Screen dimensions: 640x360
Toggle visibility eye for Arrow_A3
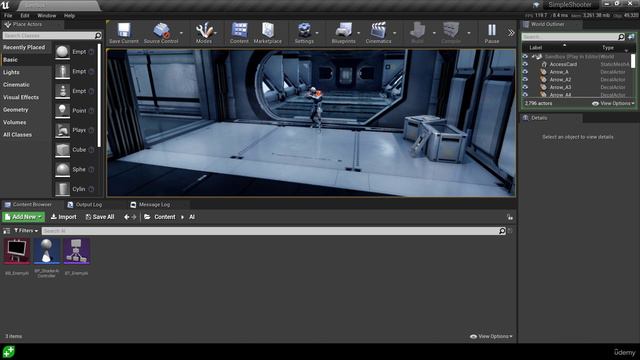tap(525, 87)
